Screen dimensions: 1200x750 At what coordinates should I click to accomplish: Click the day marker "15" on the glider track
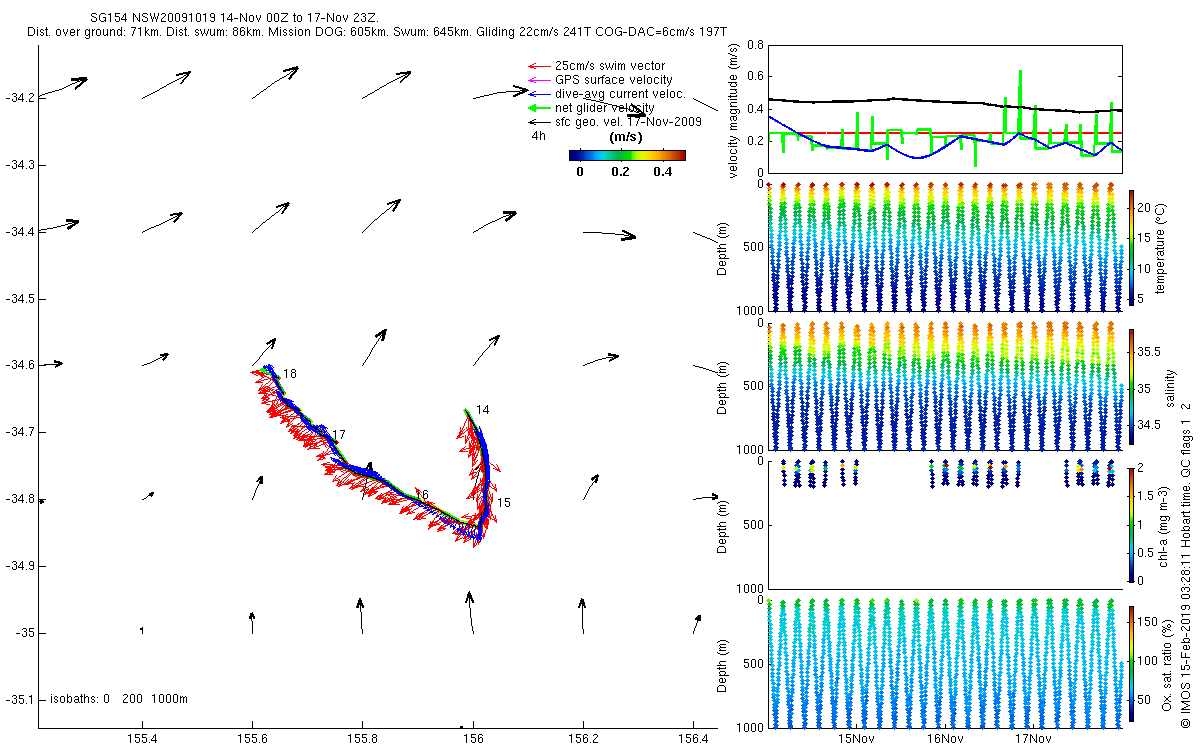click(504, 502)
